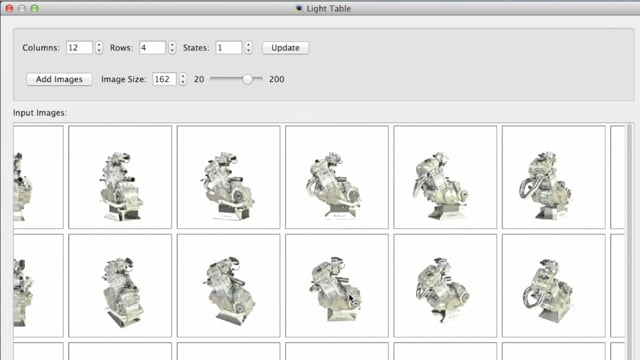Decrease Rows value with down stepper arrow
Viewport: 640px width, 360px height.
tap(172, 51)
